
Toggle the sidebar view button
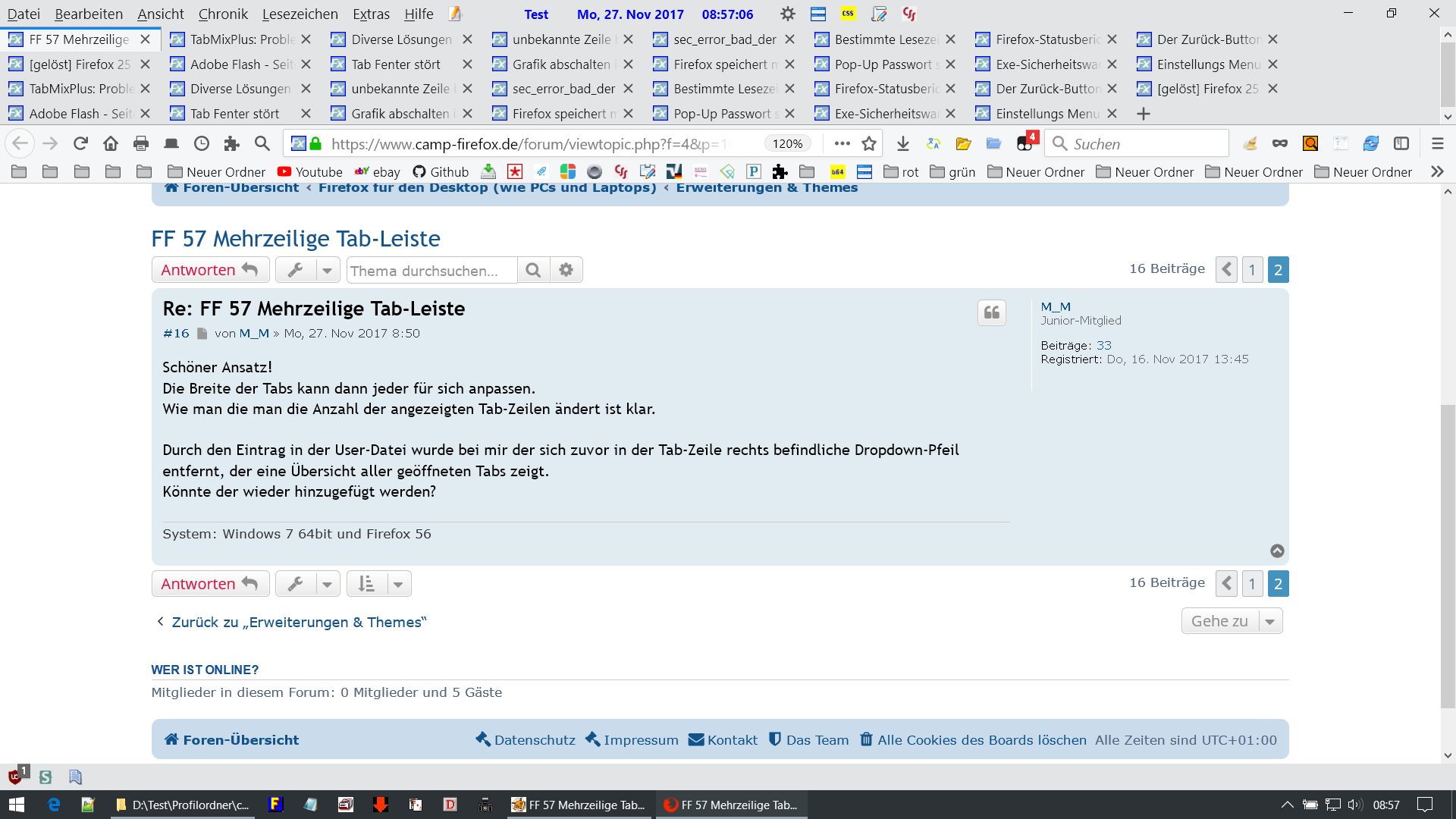pyautogui.click(x=1401, y=143)
